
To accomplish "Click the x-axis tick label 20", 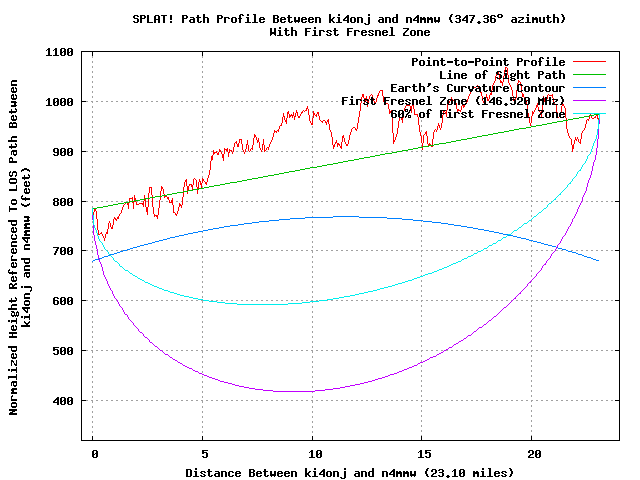I will [x=534, y=454].
